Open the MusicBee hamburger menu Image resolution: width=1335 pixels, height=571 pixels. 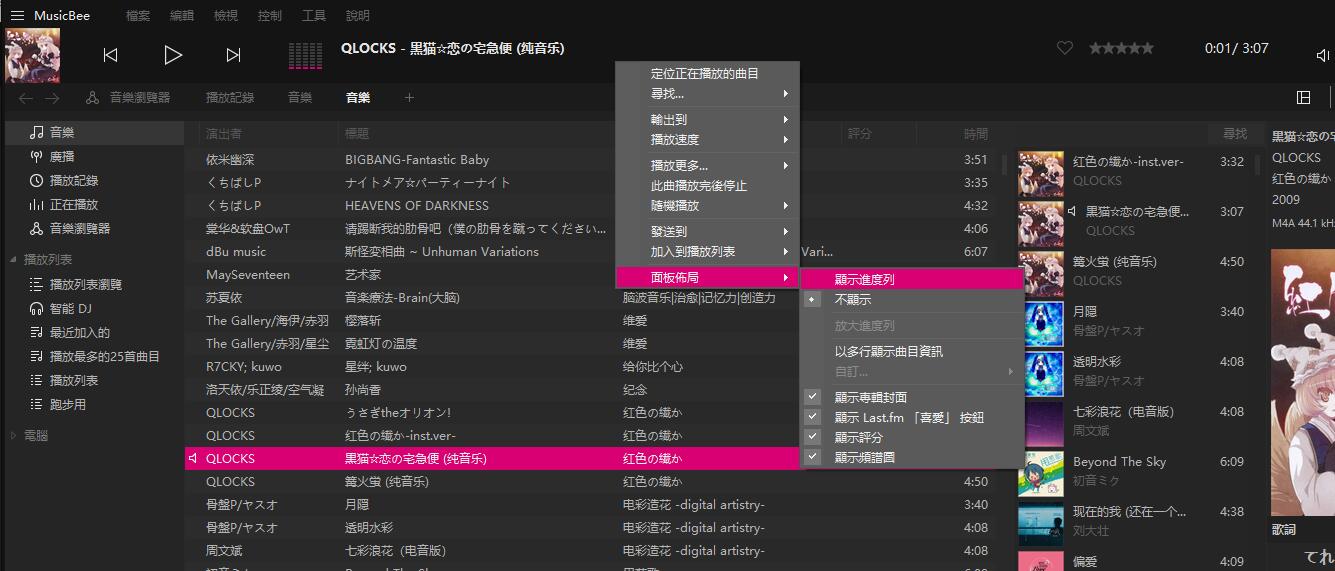point(17,15)
